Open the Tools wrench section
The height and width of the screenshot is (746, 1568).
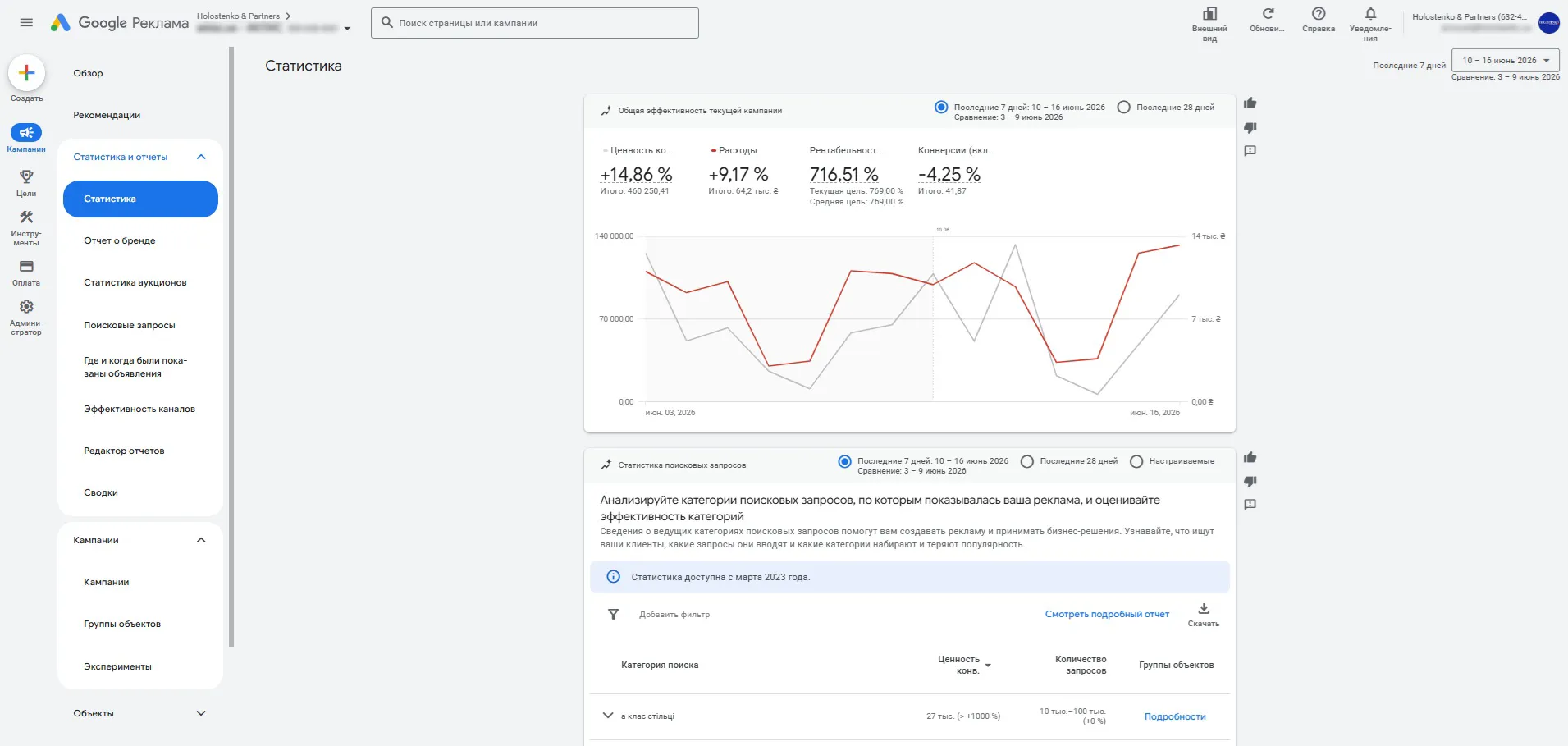coord(26,217)
